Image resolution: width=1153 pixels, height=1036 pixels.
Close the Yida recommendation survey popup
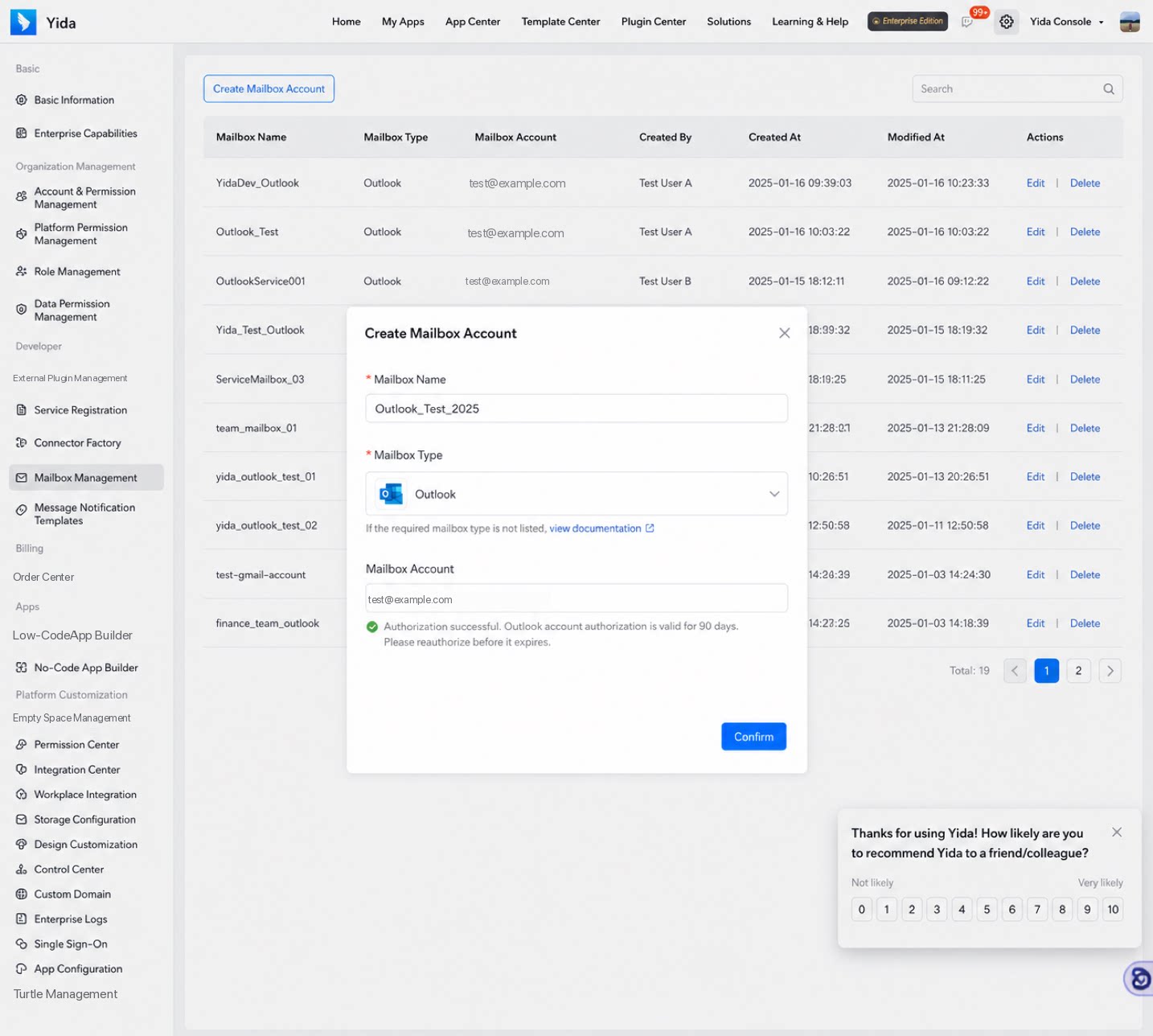point(1117,832)
